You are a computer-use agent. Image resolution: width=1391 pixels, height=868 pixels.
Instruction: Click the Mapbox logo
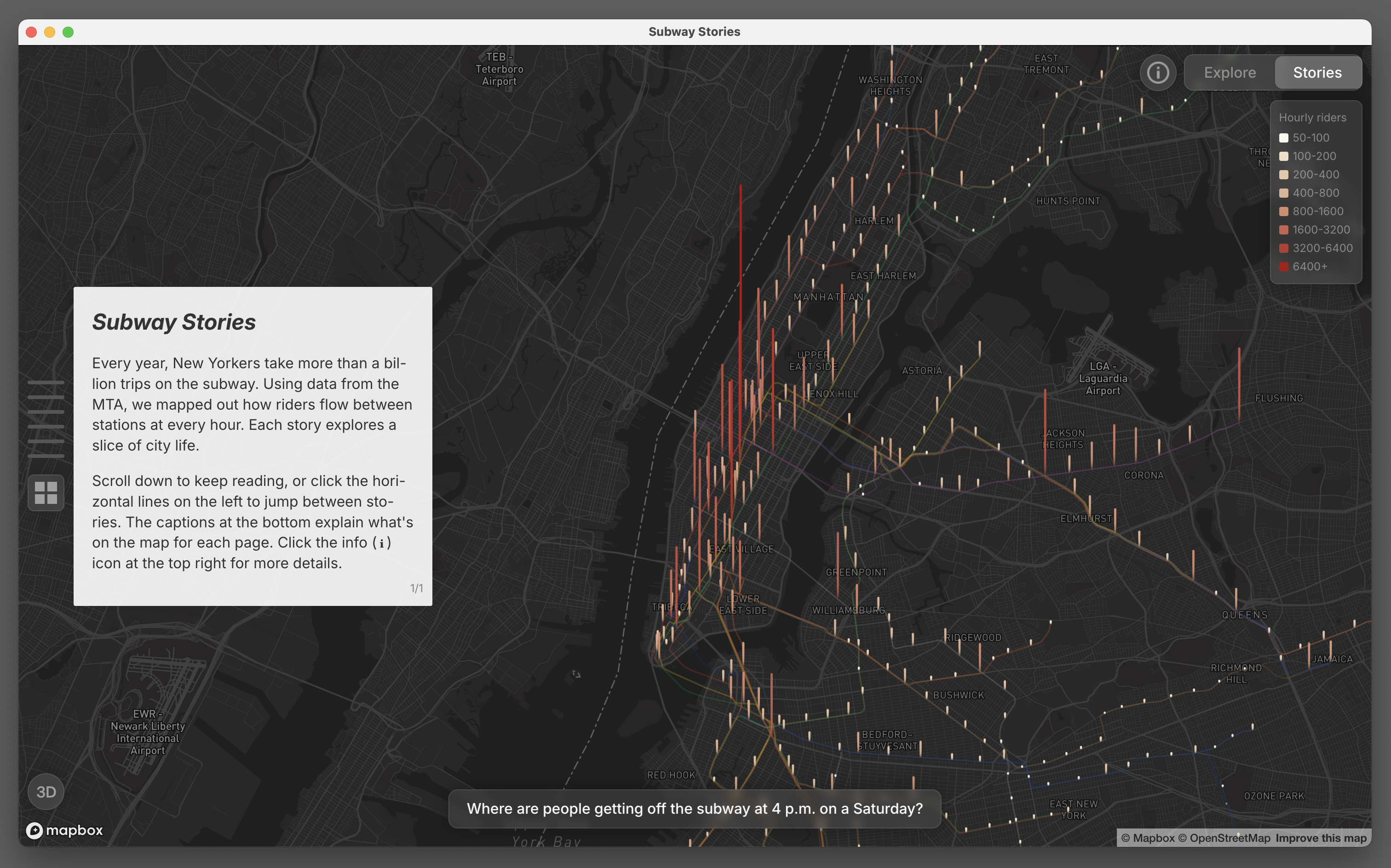pos(65,830)
